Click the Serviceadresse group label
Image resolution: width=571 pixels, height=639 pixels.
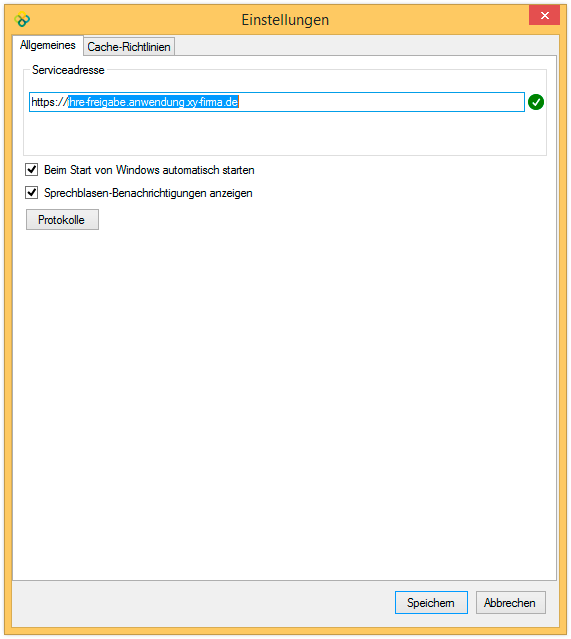pos(68,70)
